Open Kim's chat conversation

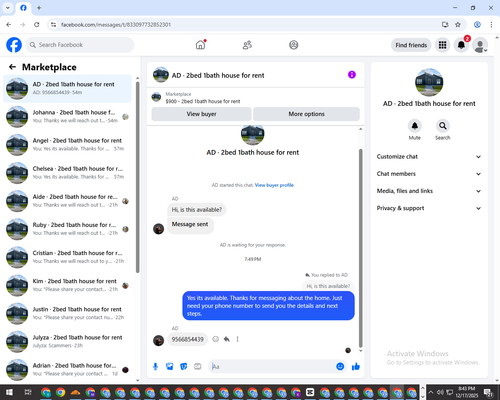(x=67, y=285)
